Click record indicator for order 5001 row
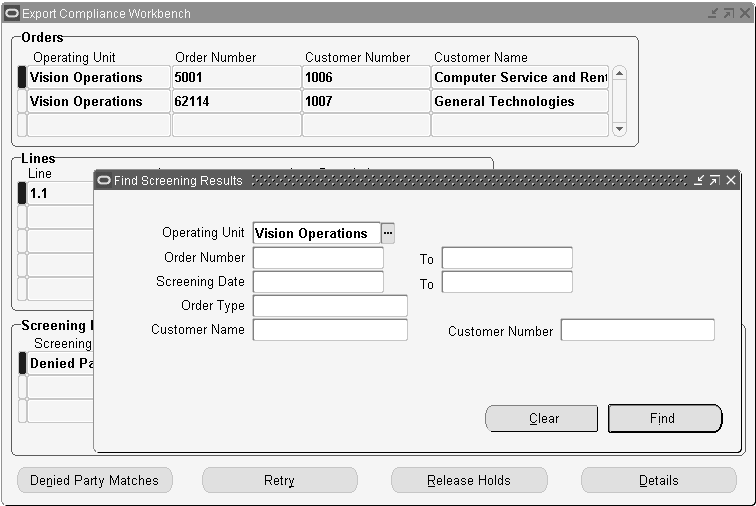 click(22, 77)
